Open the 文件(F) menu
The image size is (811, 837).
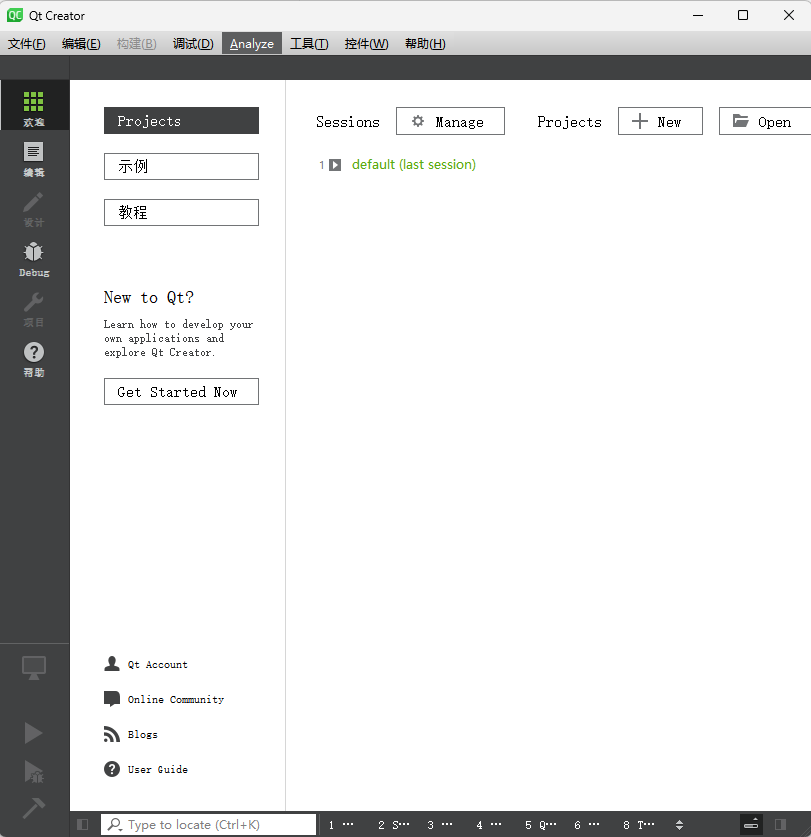[27, 44]
